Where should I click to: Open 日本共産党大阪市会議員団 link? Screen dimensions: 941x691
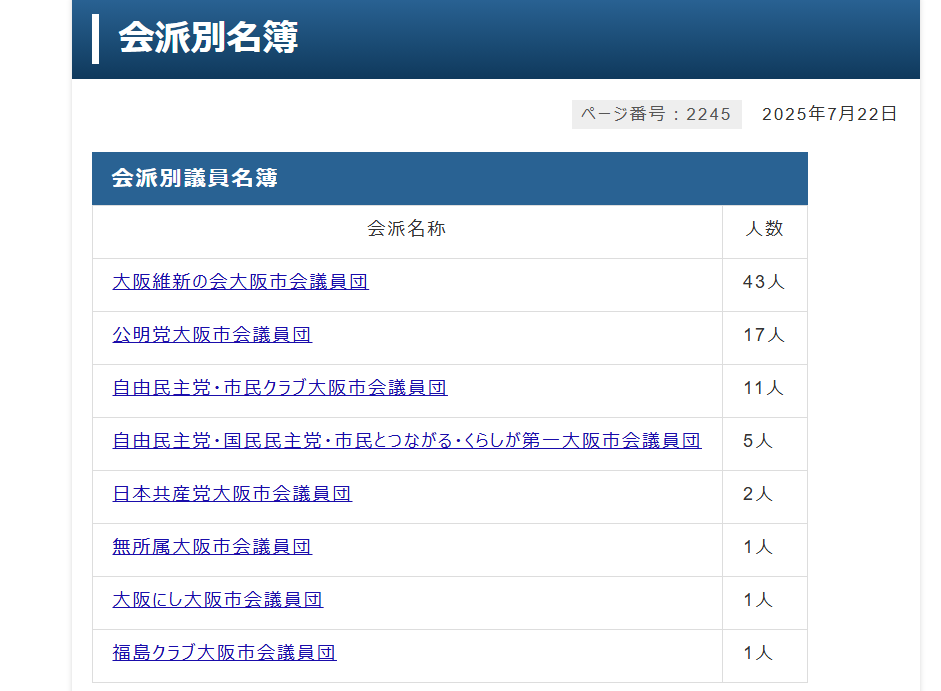(232, 493)
